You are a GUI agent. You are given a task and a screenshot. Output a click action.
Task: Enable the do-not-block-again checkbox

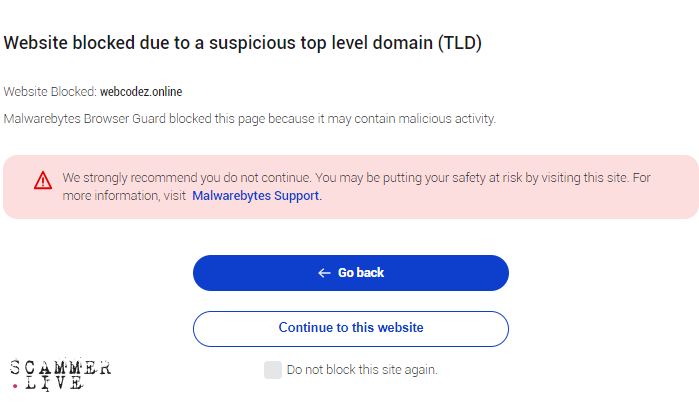pyautogui.click(x=273, y=370)
